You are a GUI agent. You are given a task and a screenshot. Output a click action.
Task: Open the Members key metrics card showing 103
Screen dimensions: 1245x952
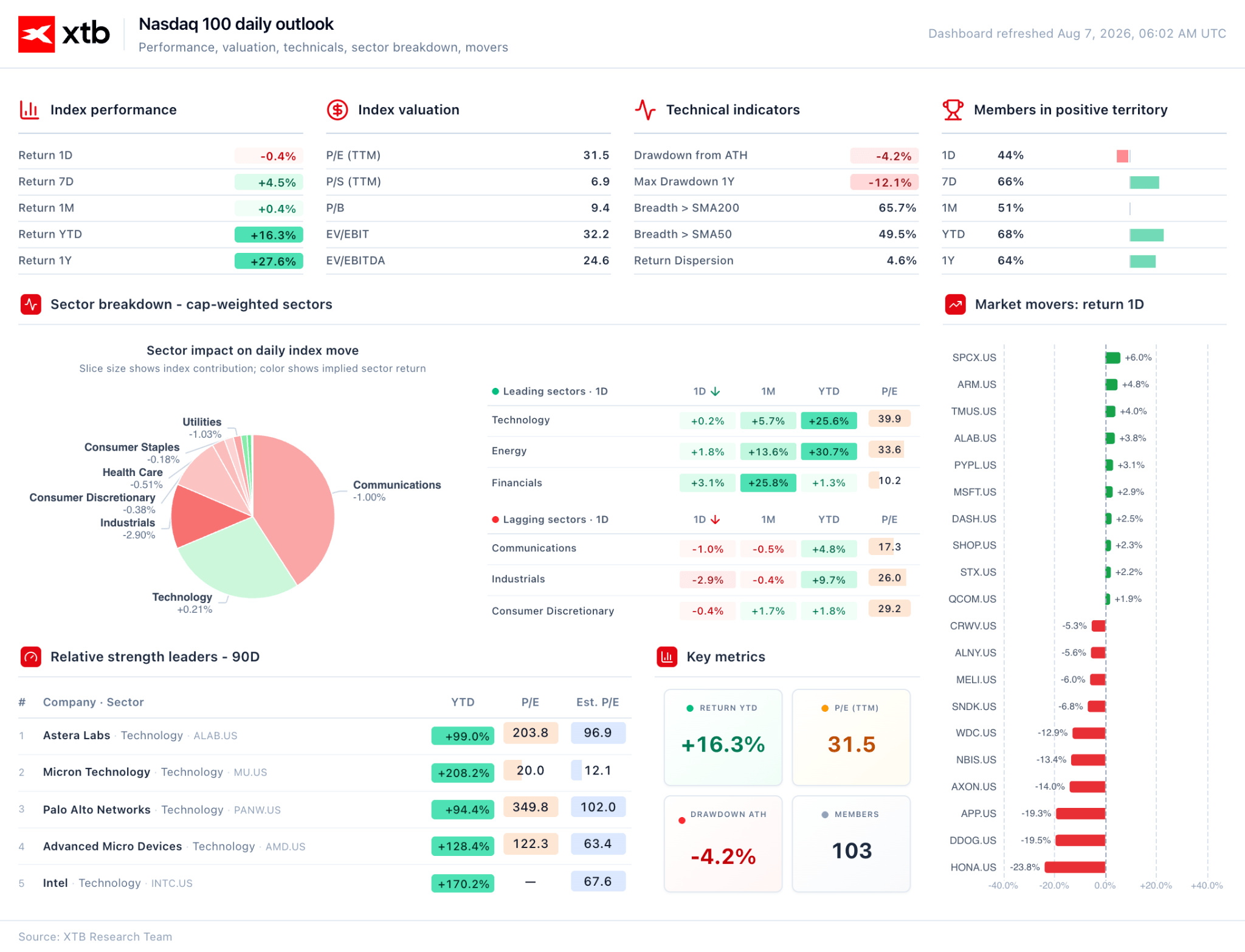pyautogui.click(x=851, y=844)
